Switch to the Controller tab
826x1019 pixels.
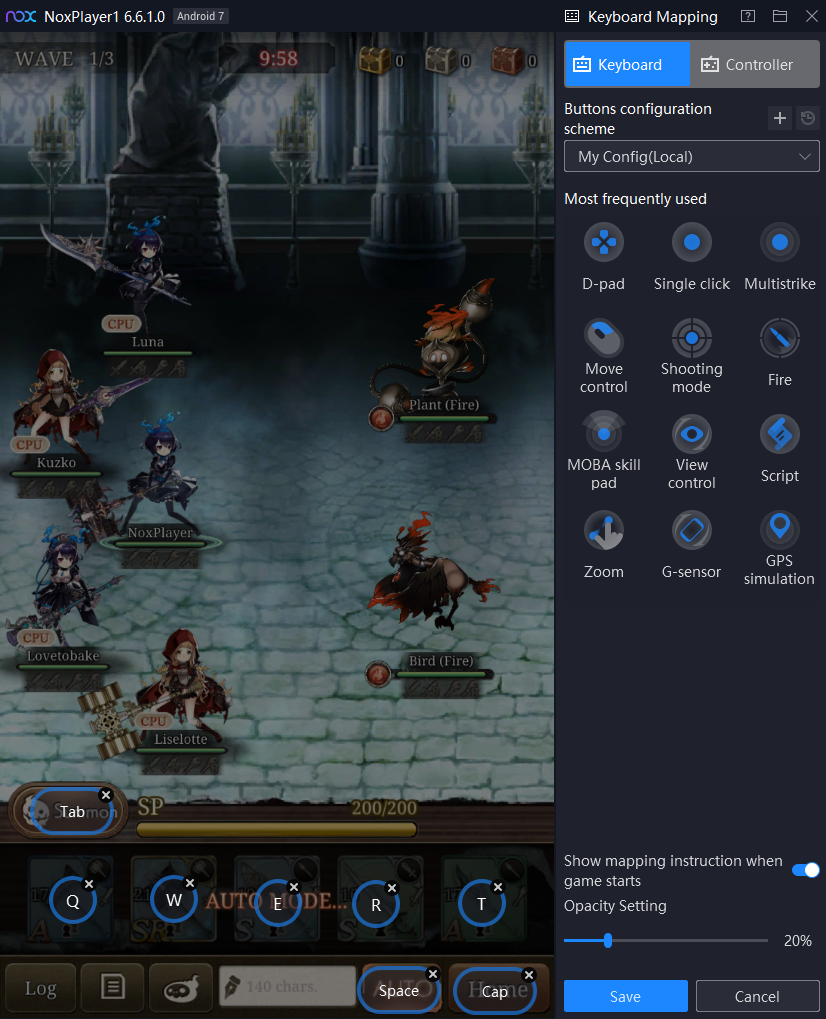click(x=755, y=64)
